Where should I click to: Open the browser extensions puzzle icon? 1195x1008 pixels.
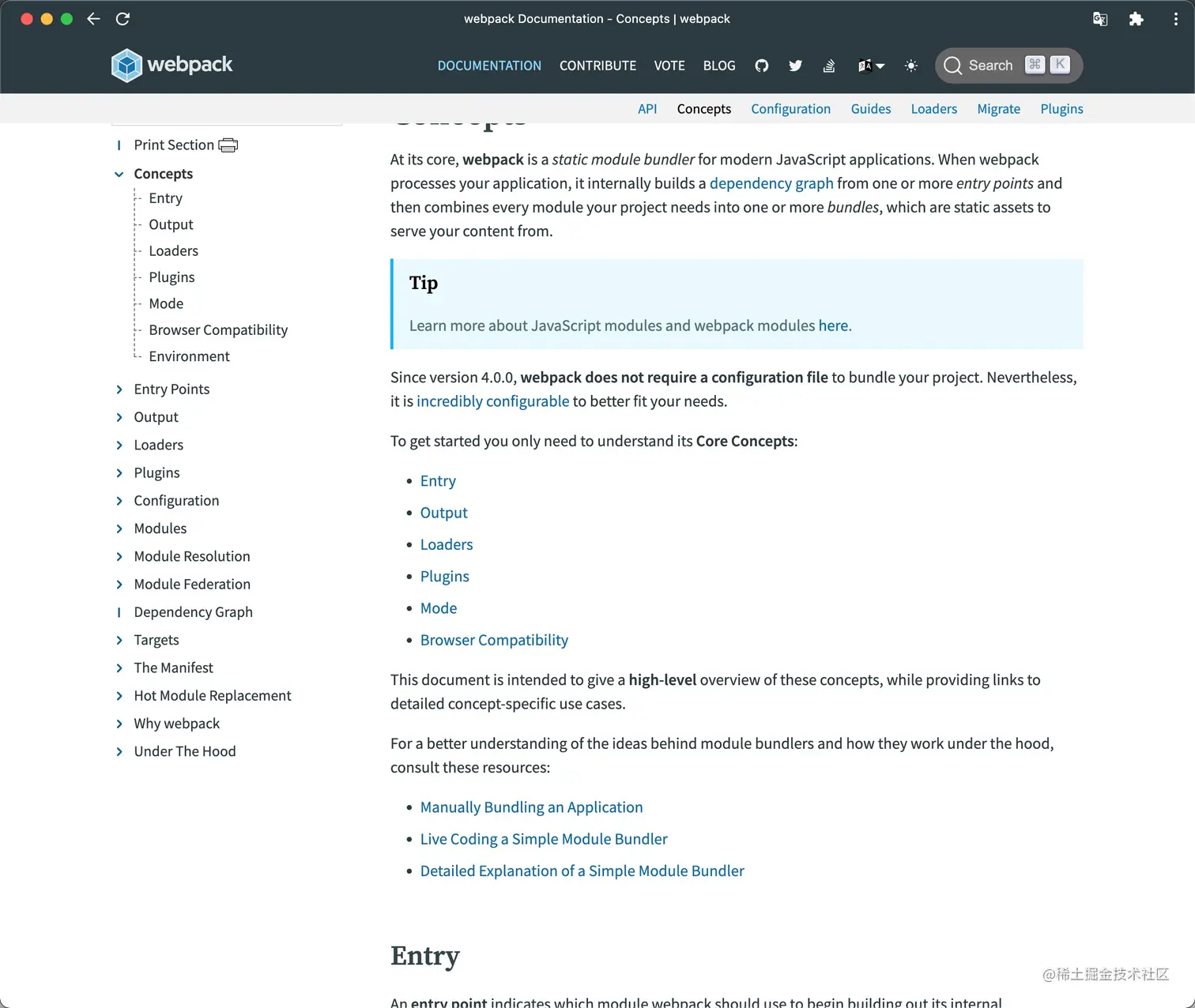(1136, 19)
